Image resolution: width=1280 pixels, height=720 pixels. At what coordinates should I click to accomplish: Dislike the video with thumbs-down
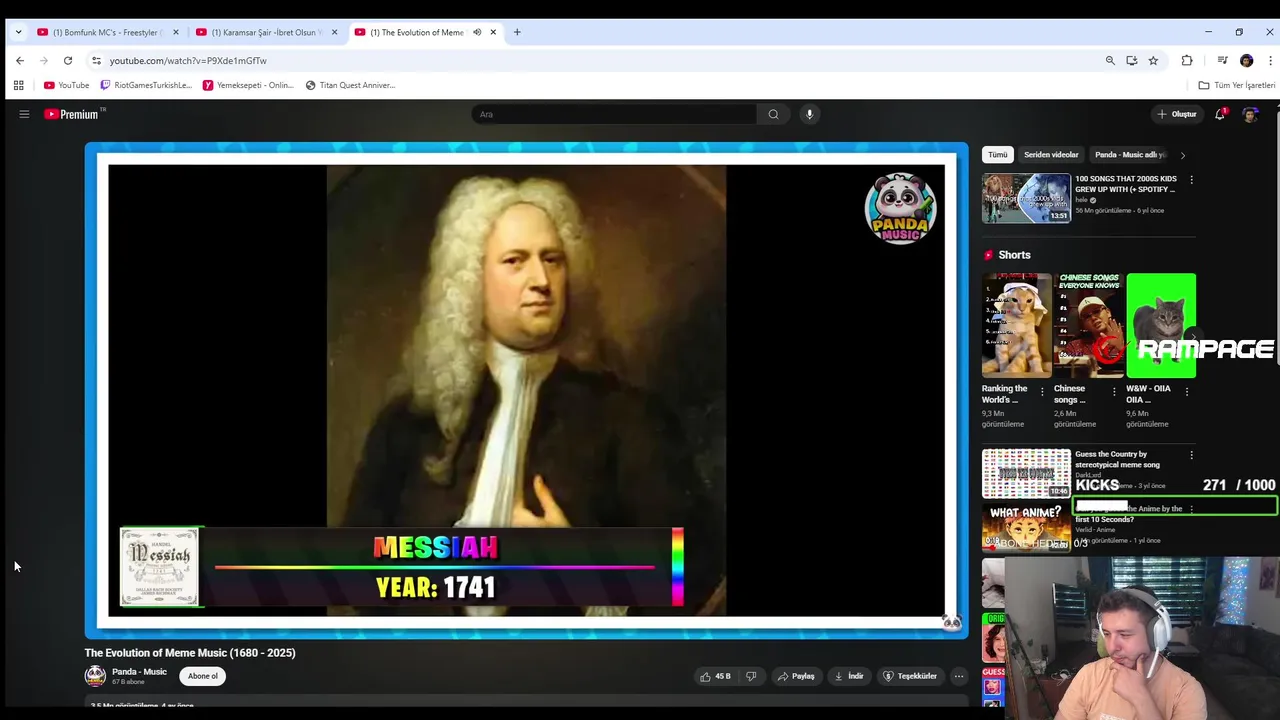point(751,676)
